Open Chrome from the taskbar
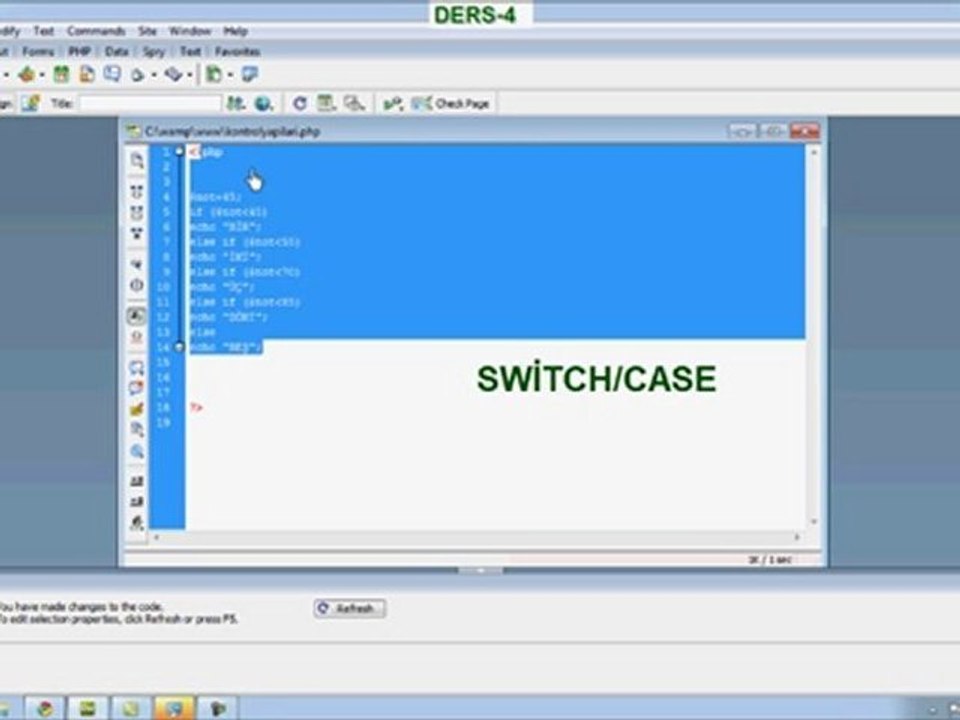 click(x=45, y=708)
